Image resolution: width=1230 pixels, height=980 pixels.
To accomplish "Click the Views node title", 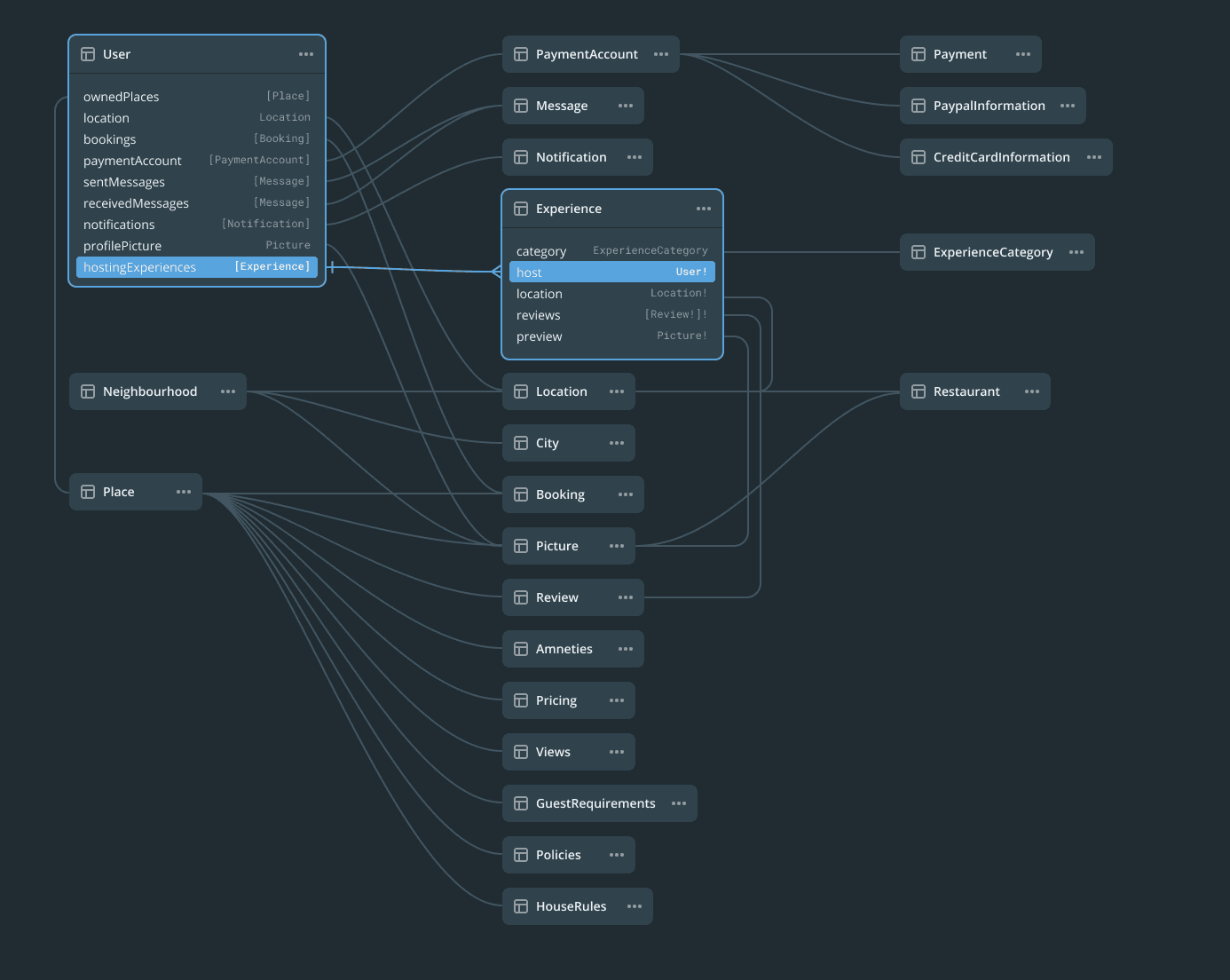I will (x=553, y=752).
